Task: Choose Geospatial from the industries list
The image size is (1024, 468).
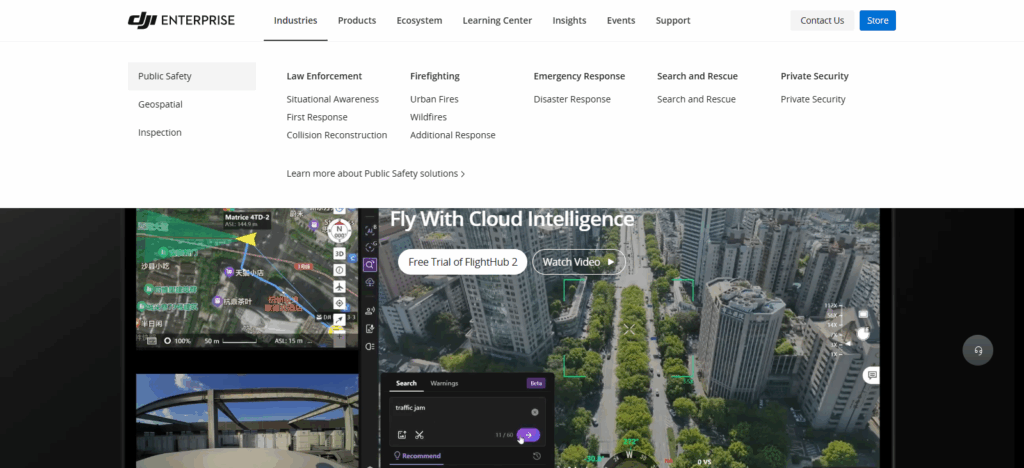Action: tap(160, 104)
